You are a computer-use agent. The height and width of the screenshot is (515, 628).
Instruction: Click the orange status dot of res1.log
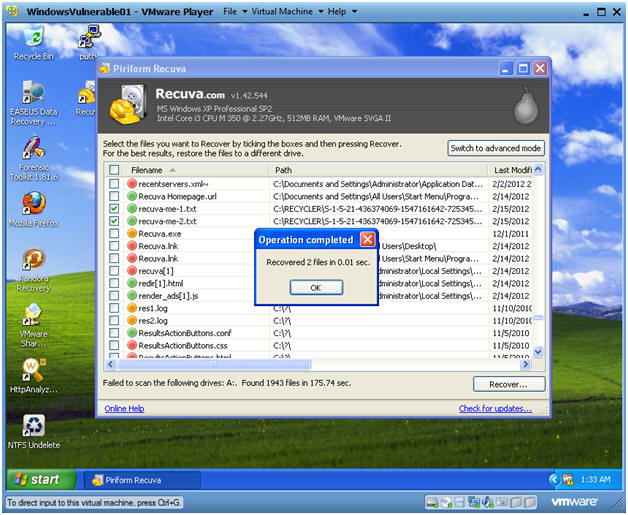(132, 308)
